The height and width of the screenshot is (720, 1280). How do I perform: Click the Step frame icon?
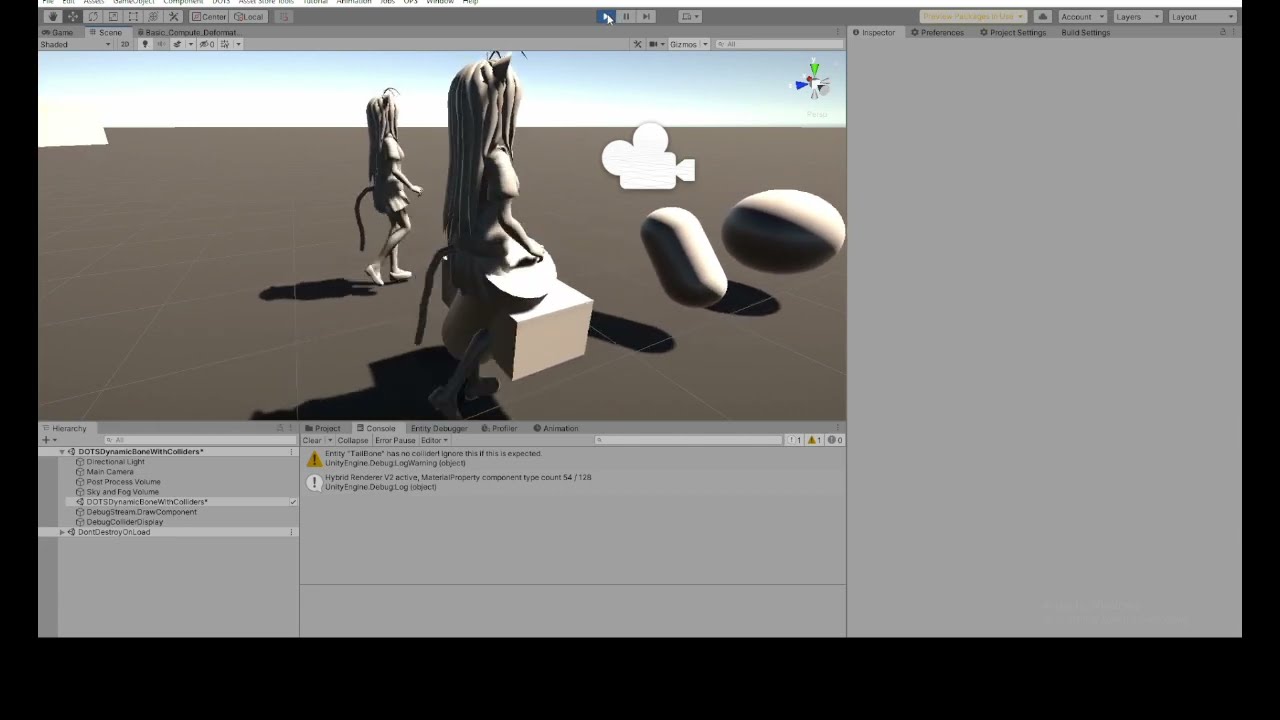pos(645,16)
